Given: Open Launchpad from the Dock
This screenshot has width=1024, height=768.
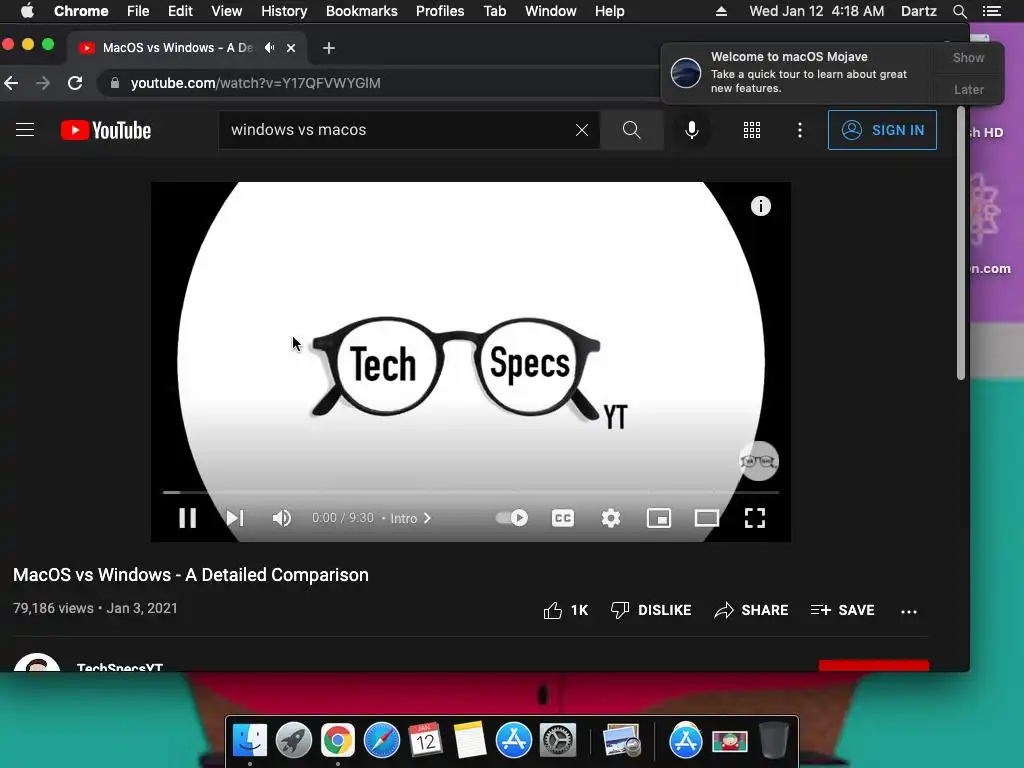Looking at the screenshot, I should [294, 740].
